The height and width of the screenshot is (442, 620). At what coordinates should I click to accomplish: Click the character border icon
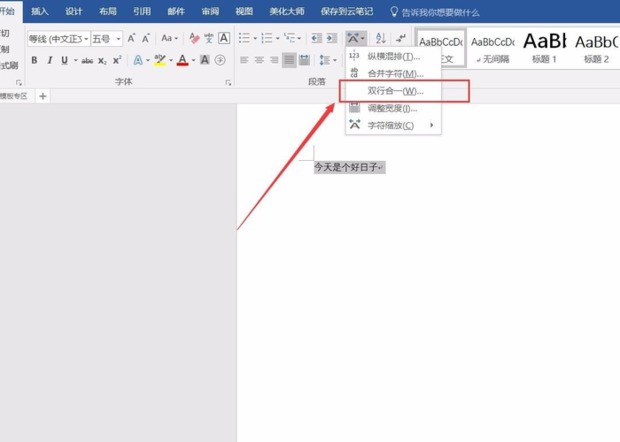[224, 38]
